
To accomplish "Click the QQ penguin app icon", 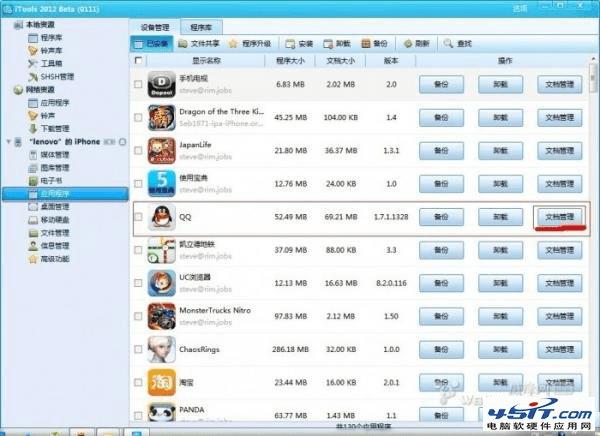I will pyautogui.click(x=161, y=217).
